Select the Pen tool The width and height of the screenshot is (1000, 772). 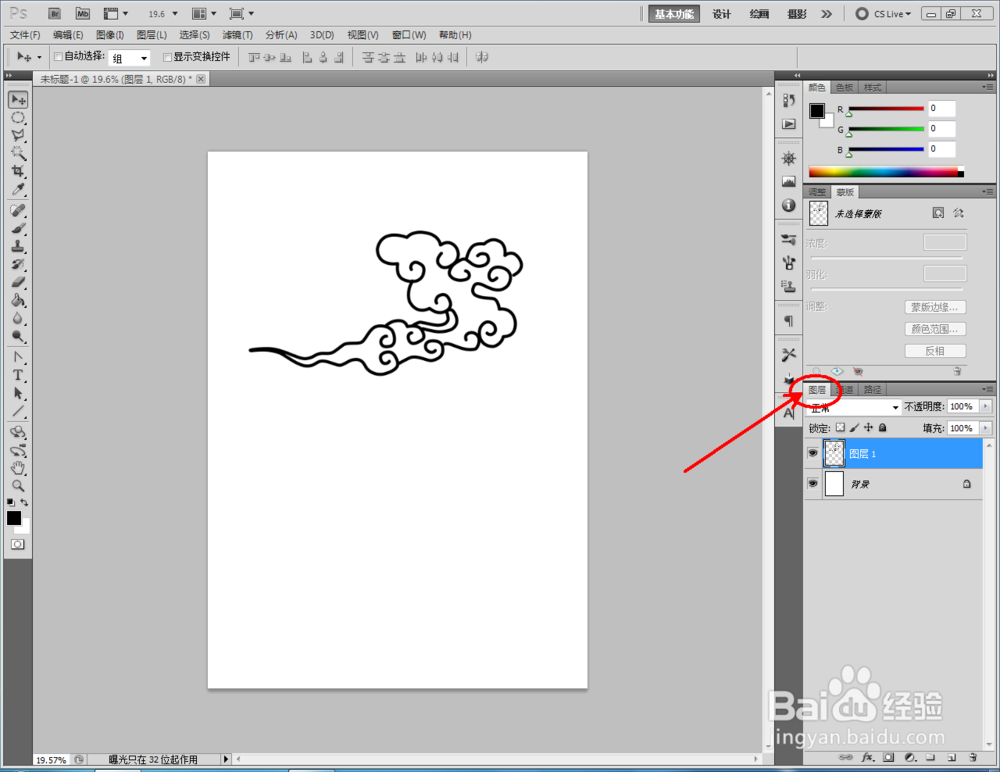tap(18, 357)
